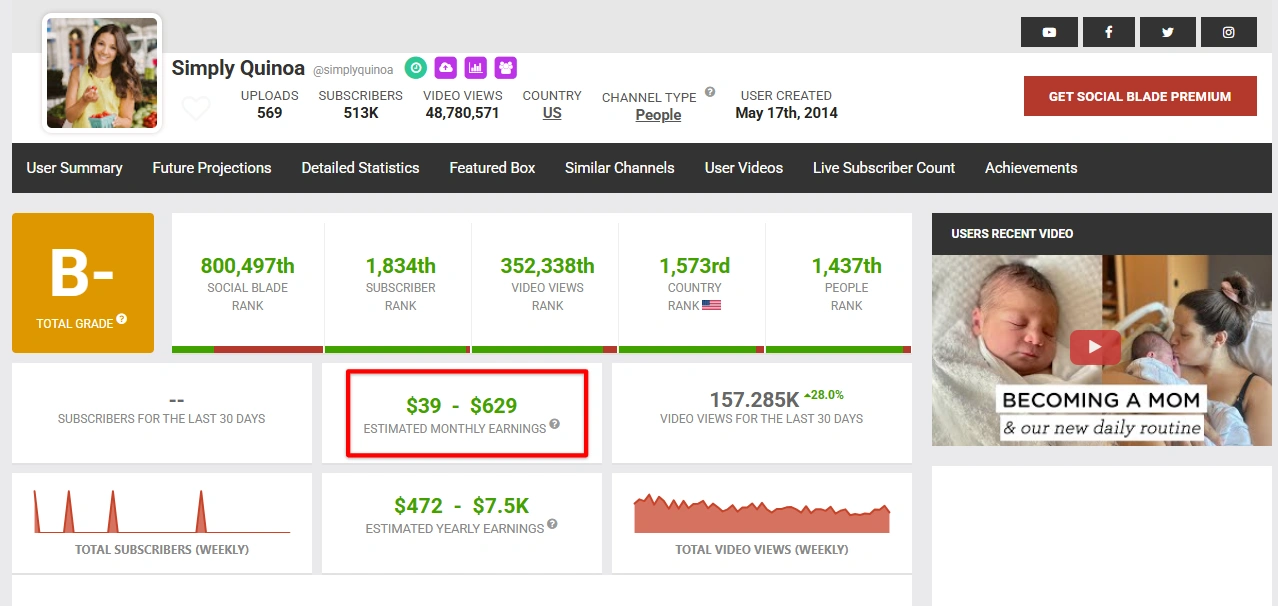This screenshot has height=606, width=1278.
Task: Go to the Achievements tab
Action: (x=1031, y=168)
